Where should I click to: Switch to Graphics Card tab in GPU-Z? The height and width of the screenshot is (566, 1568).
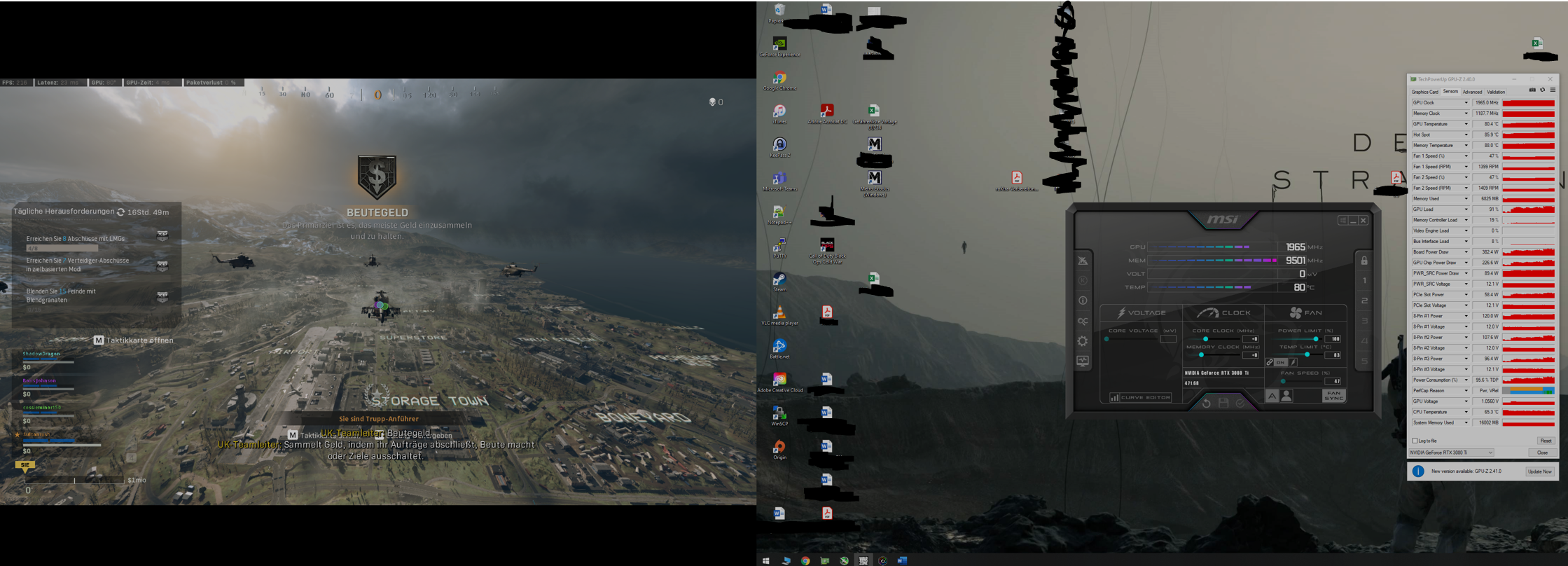pos(1425,92)
